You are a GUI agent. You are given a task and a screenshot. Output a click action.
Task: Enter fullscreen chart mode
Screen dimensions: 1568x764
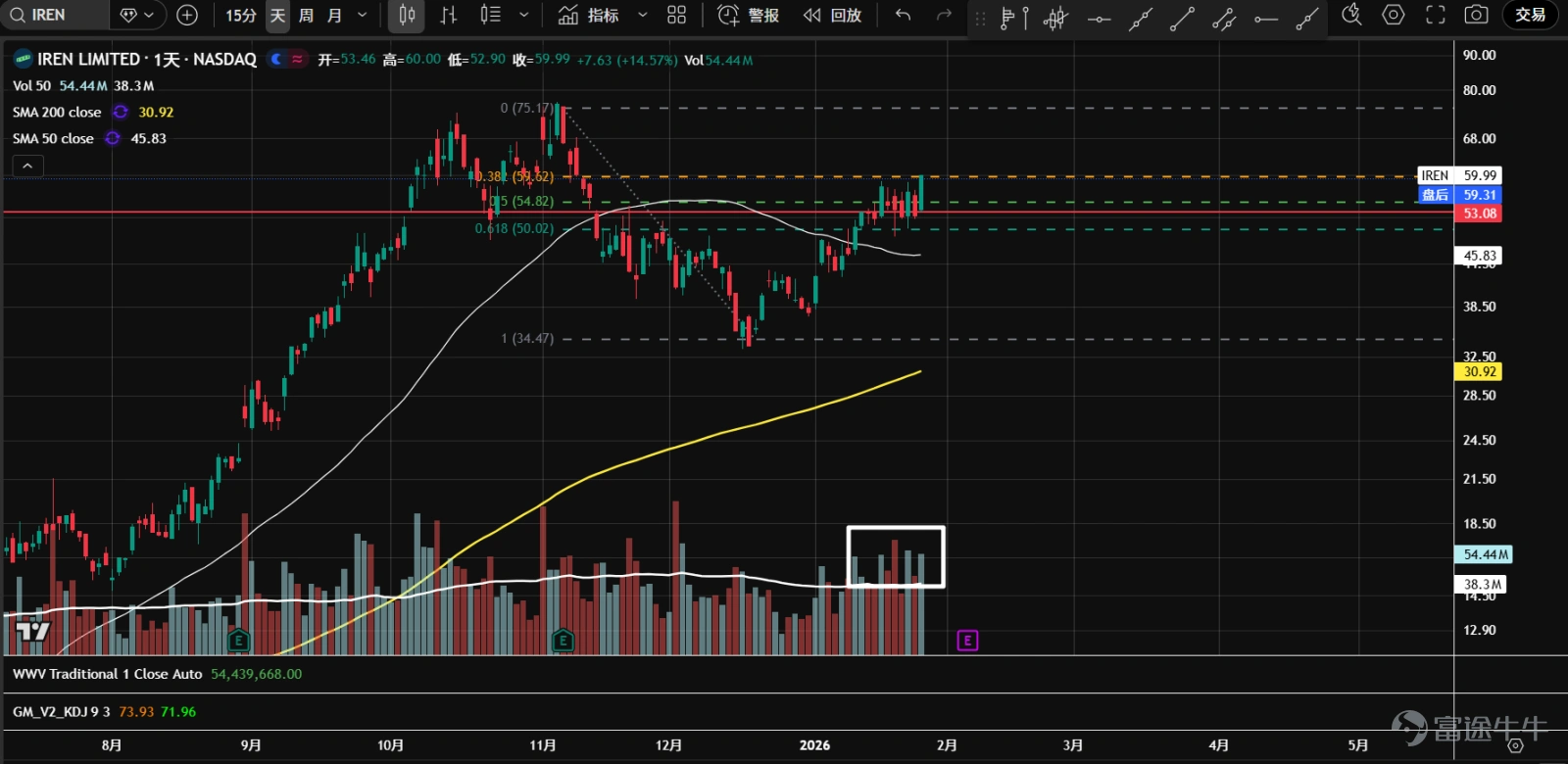point(1435,15)
